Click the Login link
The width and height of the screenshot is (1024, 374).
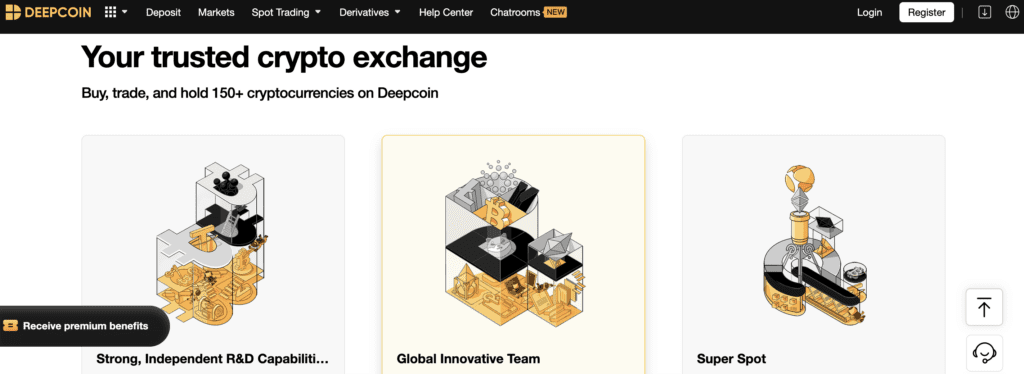pyautogui.click(x=869, y=12)
